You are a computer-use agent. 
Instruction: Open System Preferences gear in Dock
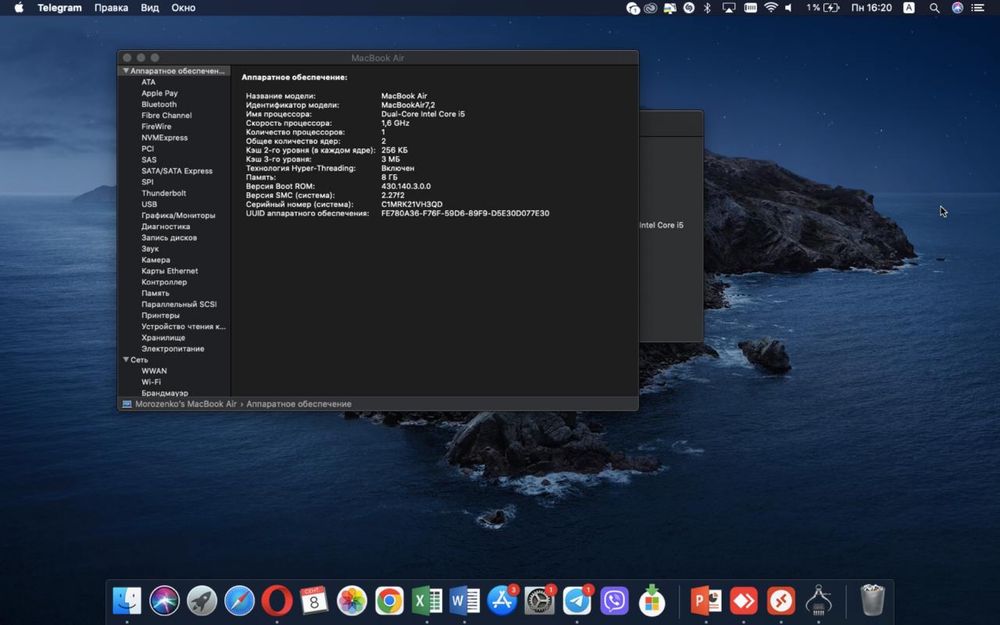[x=540, y=601]
